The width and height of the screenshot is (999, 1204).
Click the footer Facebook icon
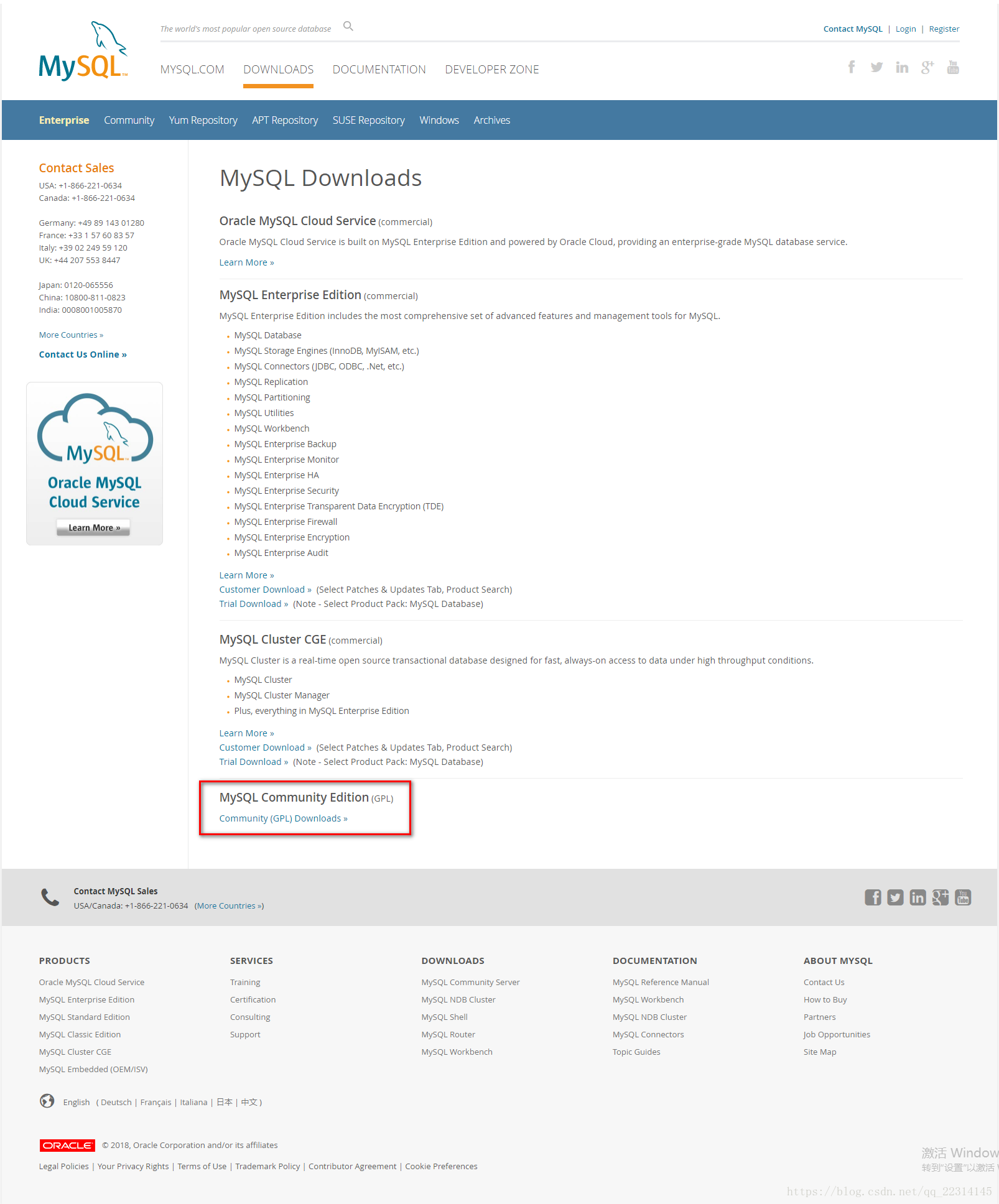(x=873, y=897)
